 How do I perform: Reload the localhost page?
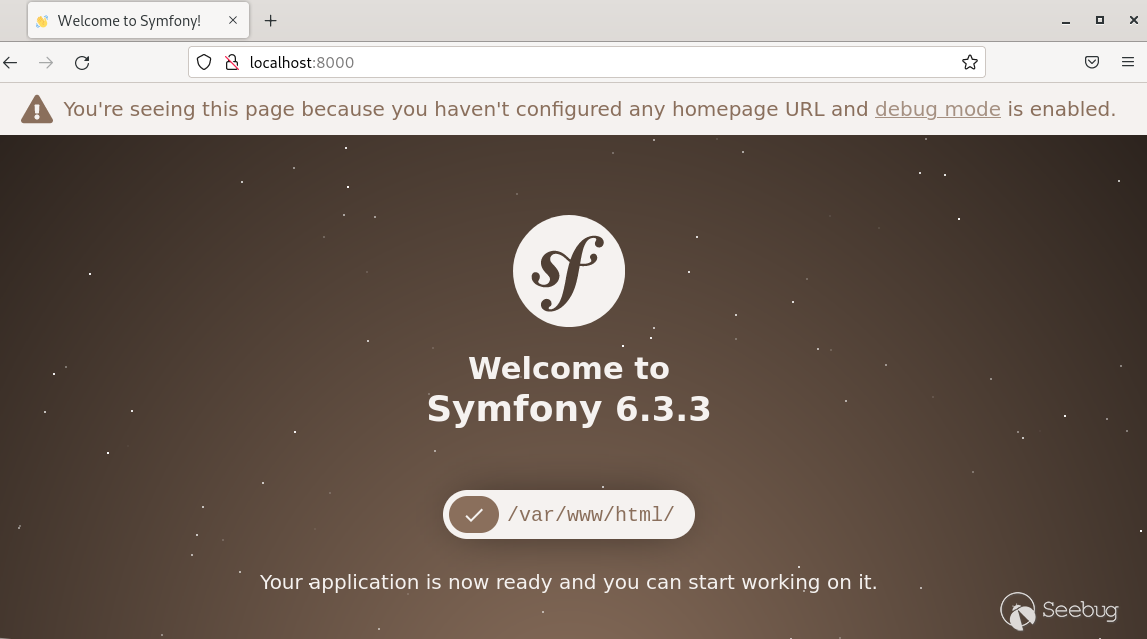[x=82, y=63]
